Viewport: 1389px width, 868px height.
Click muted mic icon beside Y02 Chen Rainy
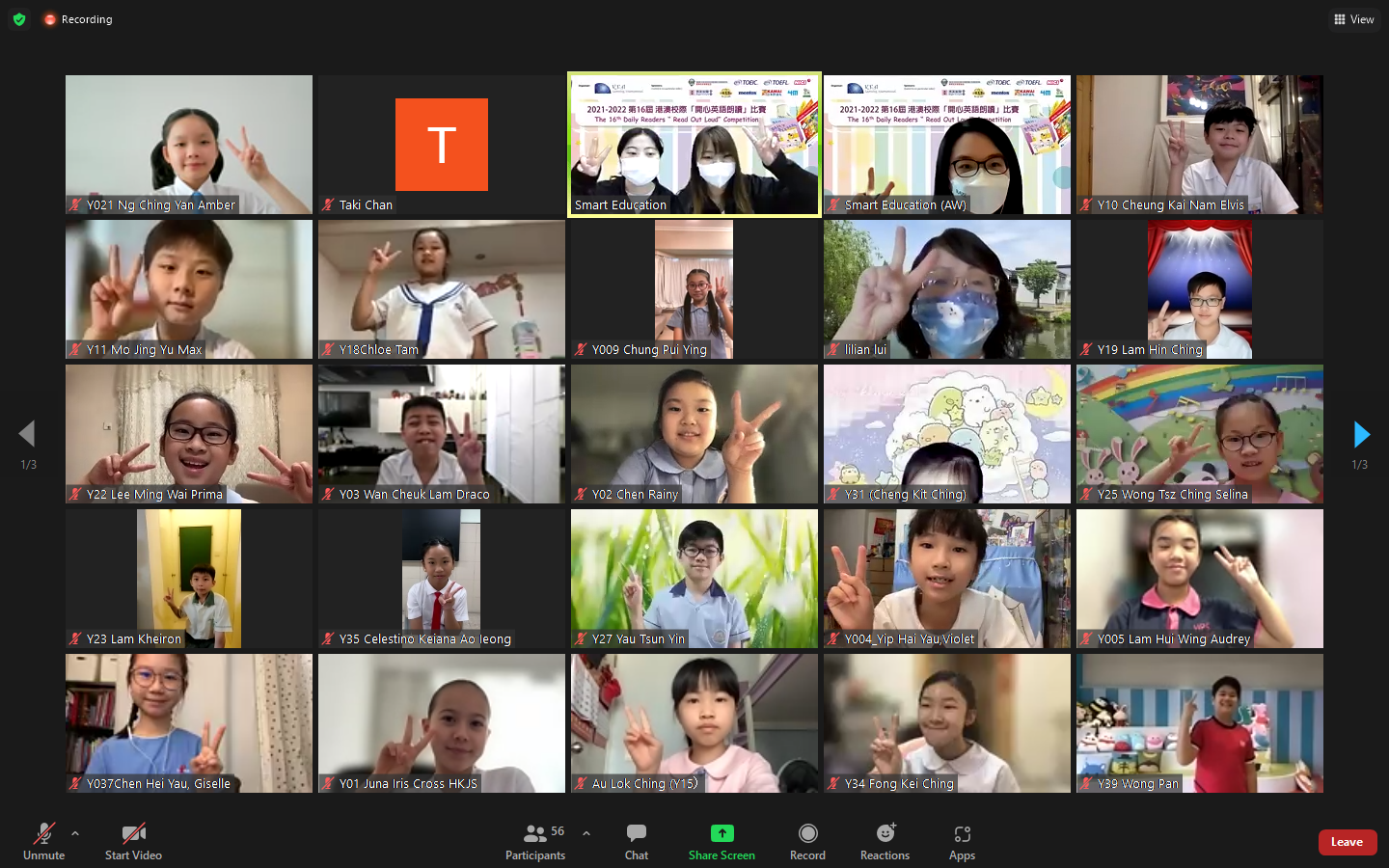click(581, 494)
